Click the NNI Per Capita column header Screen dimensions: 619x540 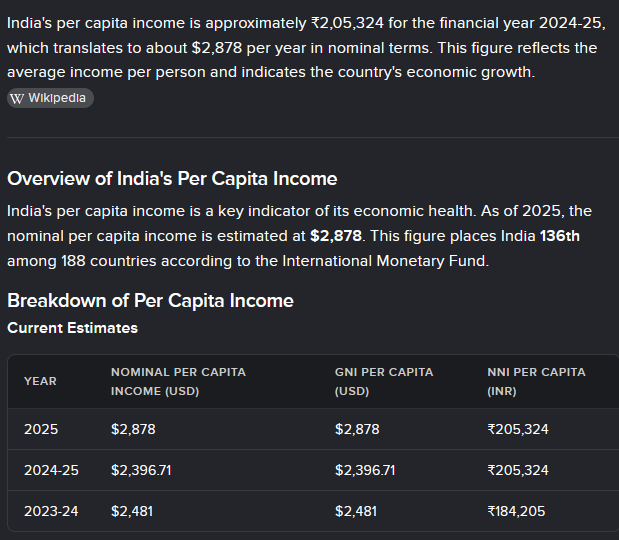pos(536,381)
